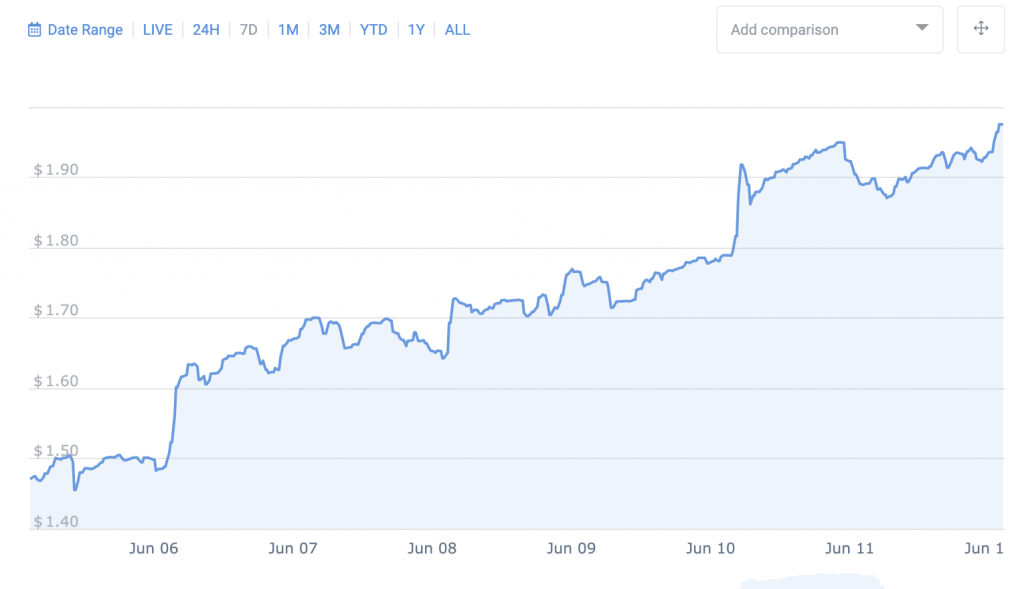Viewport: 1024px width, 589px height.
Task: Select the 7D time range
Action: pos(249,30)
